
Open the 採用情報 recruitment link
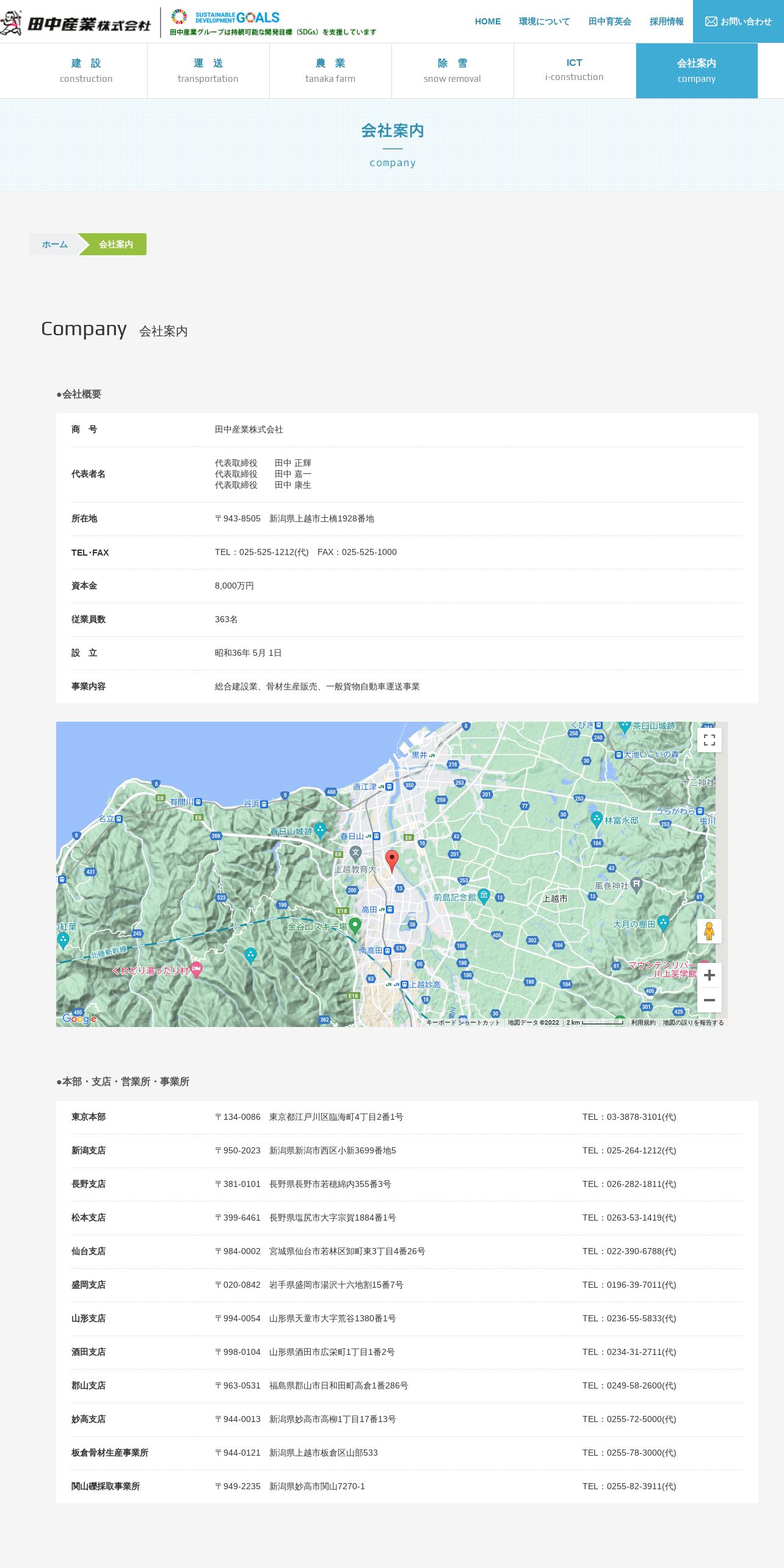(x=667, y=21)
